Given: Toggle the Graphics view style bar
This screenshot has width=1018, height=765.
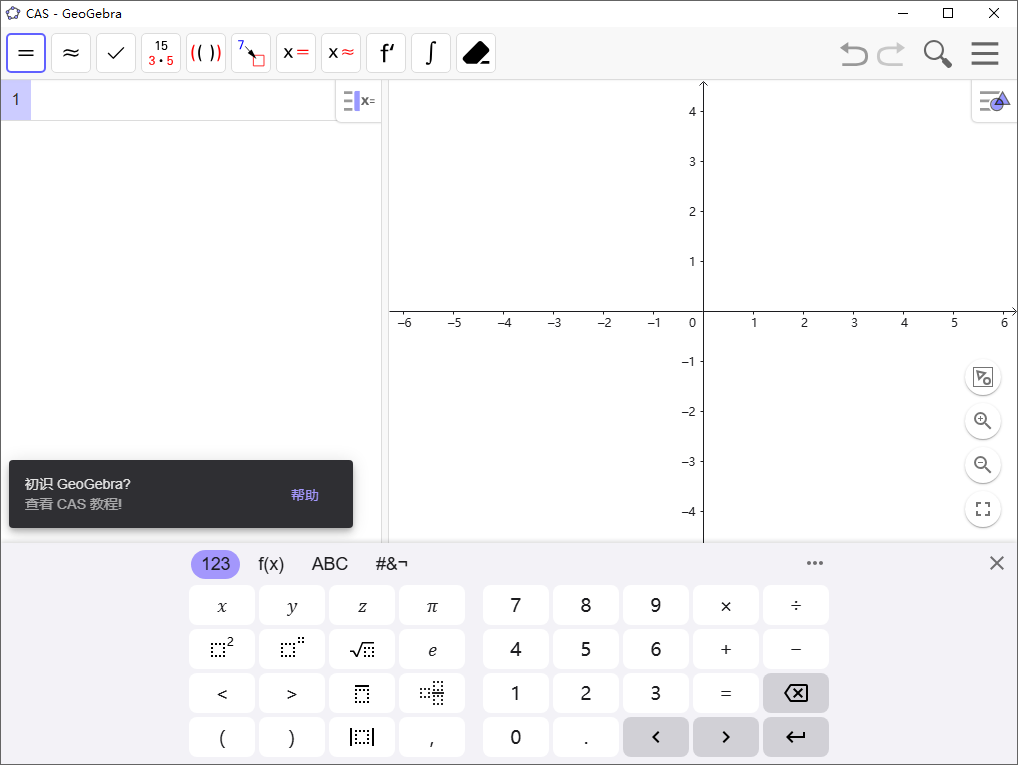Looking at the screenshot, I should click(x=993, y=101).
